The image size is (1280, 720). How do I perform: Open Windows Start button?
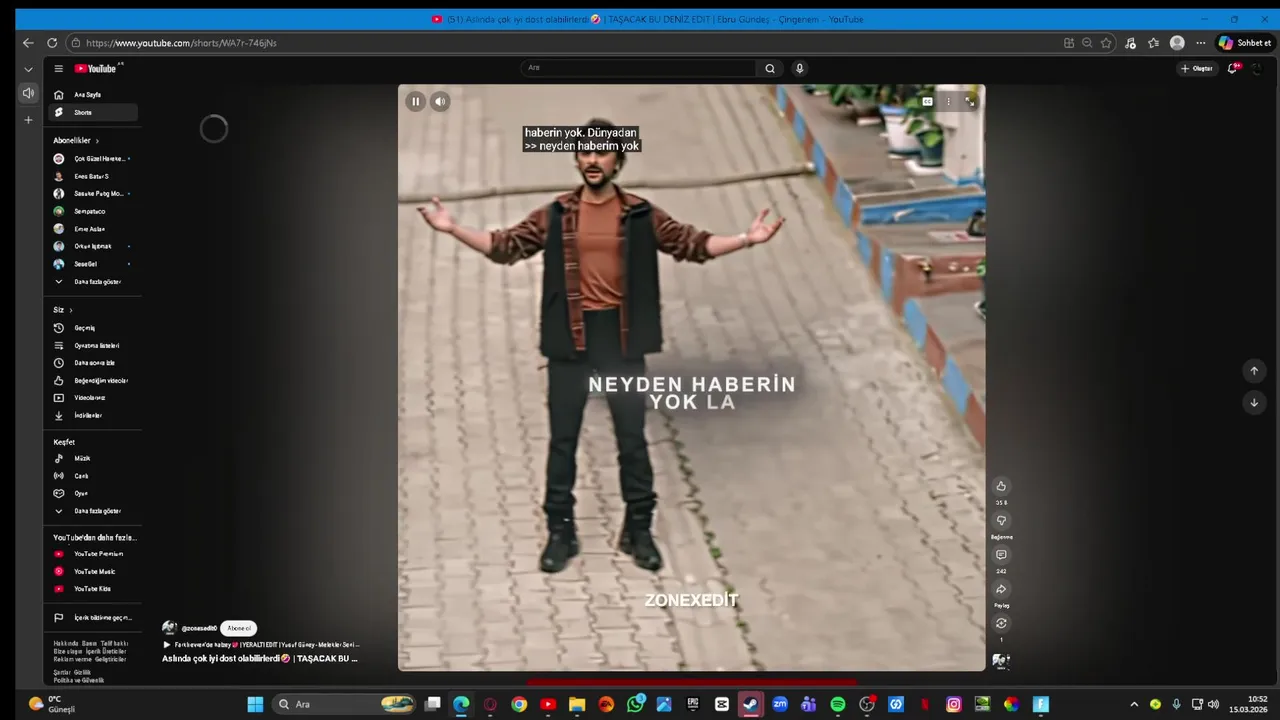click(x=255, y=704)
